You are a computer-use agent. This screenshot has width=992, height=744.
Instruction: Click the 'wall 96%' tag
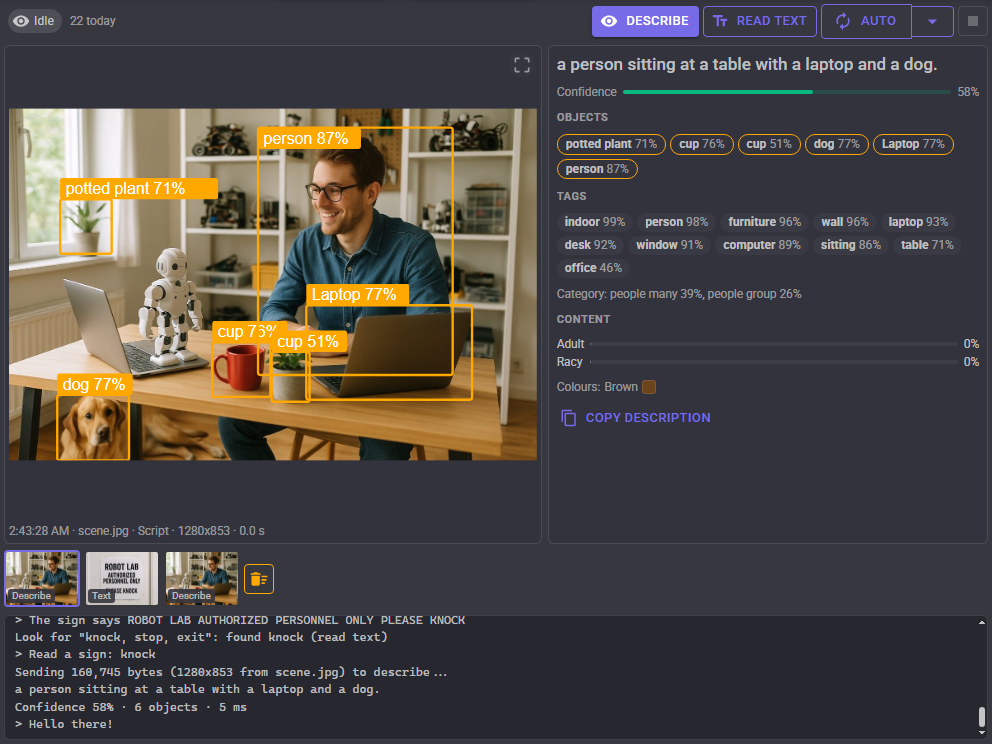click(x=845, y=222)
